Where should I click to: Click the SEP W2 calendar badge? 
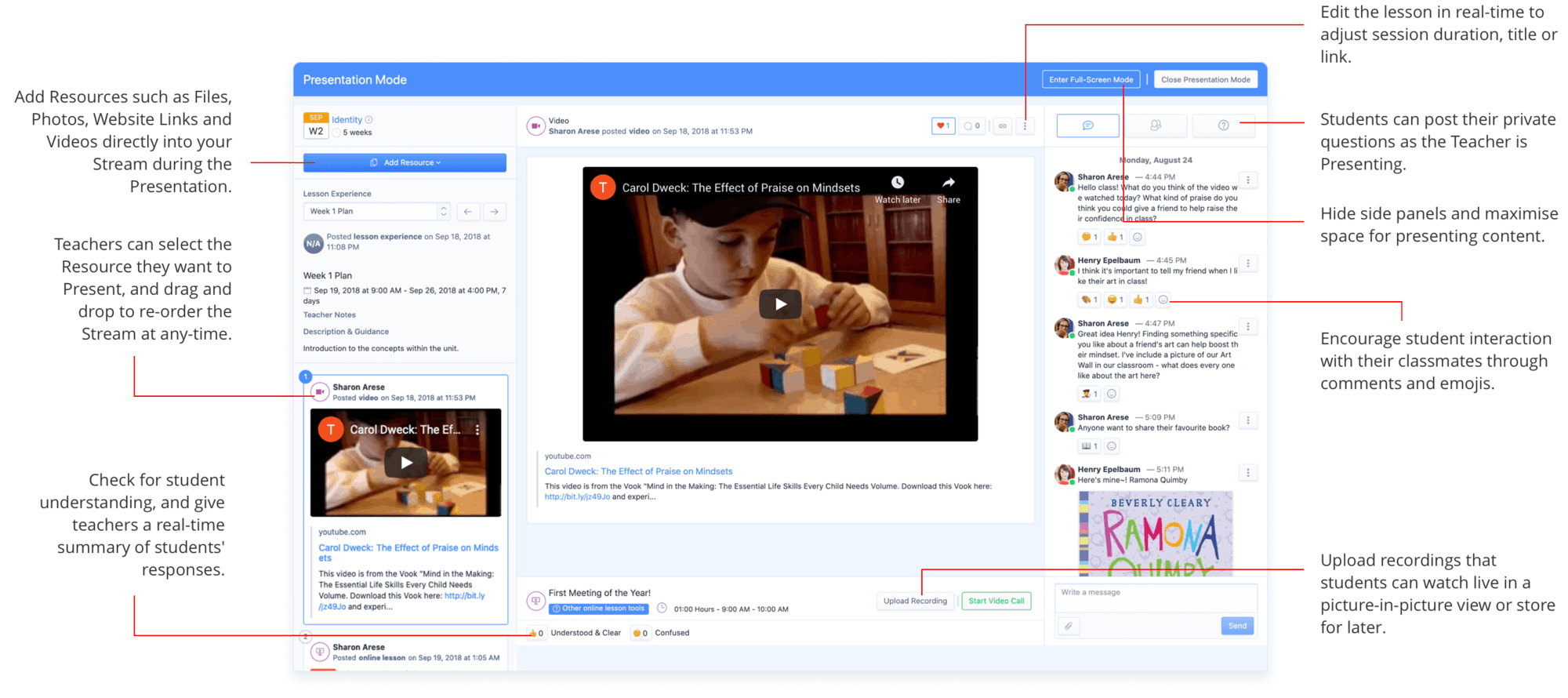pyautogui.click(x=315, y=125)
